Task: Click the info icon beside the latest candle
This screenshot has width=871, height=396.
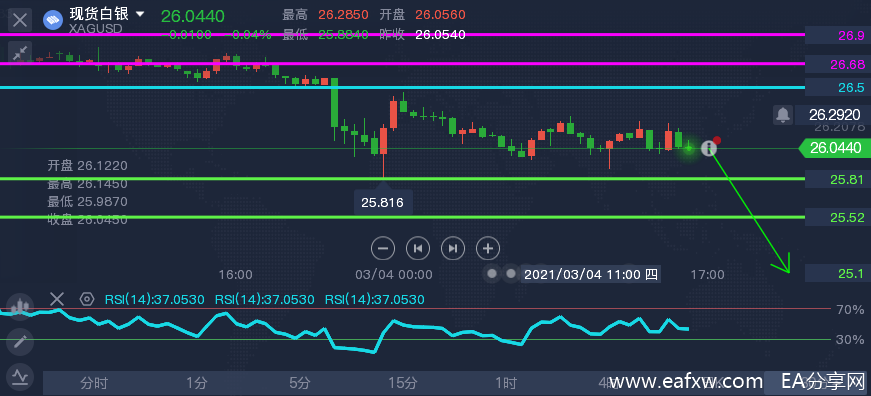Action: (x=708, y=148)
